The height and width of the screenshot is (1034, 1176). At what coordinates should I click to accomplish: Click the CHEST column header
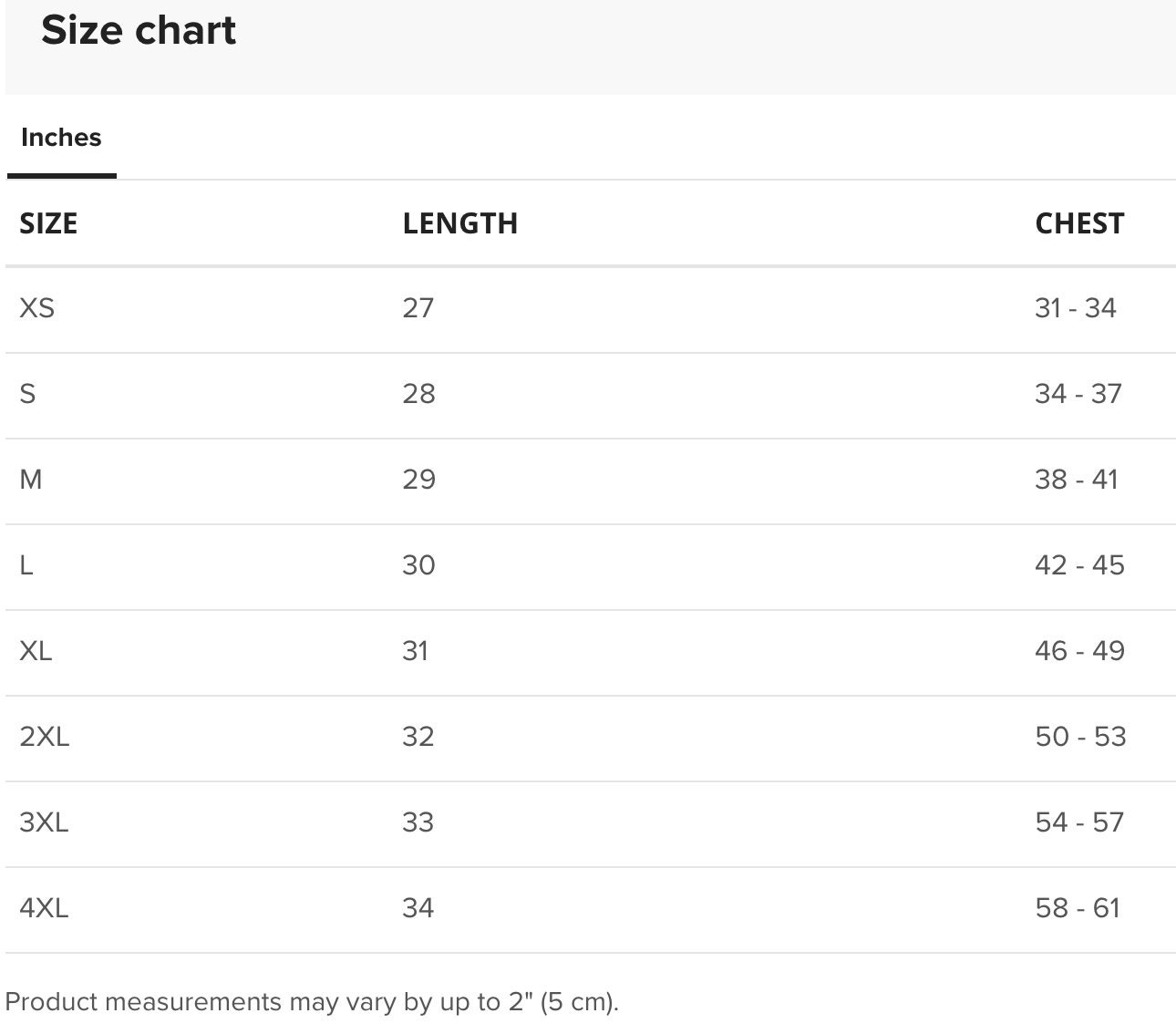(x=1079, y=223)
